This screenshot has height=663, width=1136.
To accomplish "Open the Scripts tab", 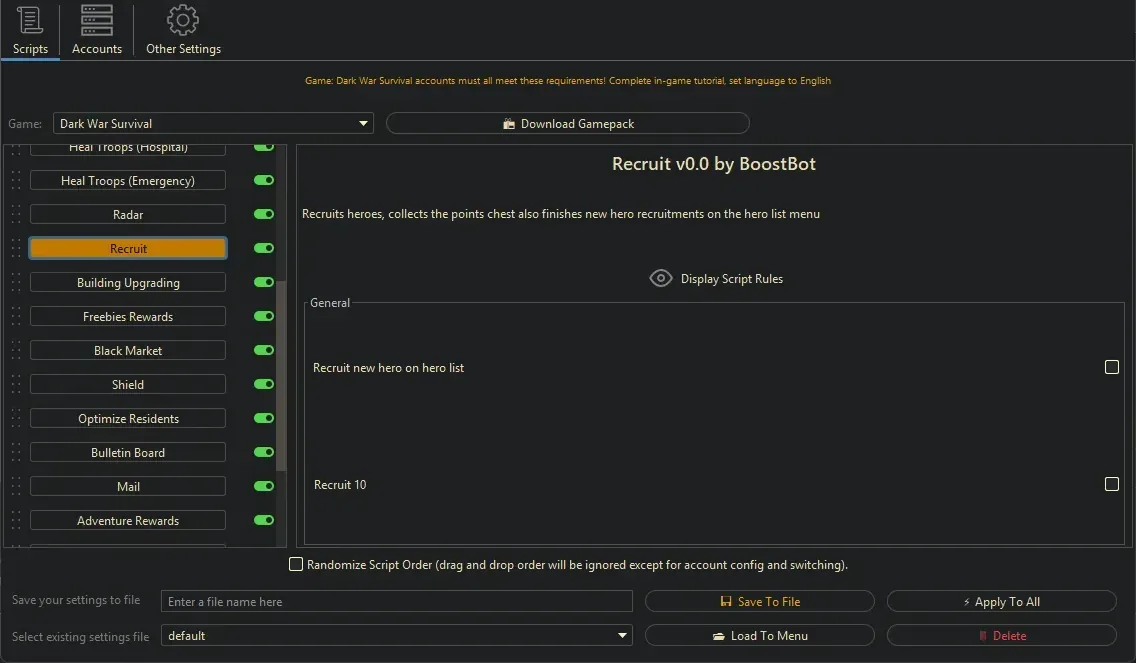I will 30,30.
